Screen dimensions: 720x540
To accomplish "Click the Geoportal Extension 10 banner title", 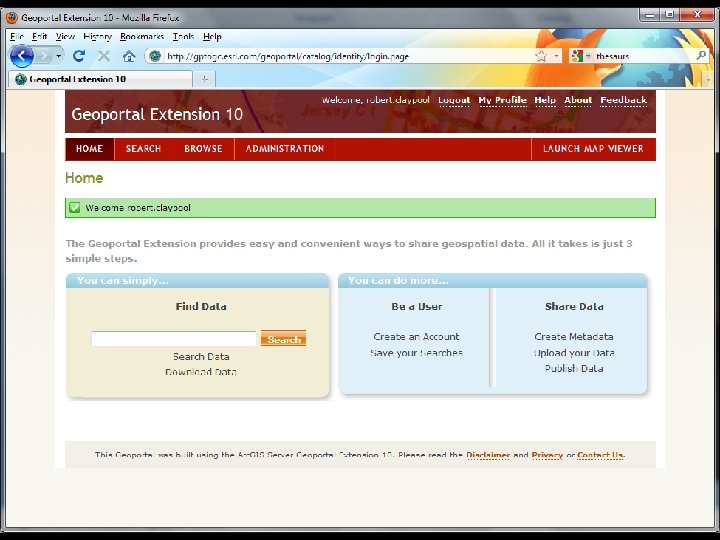I will point(157,114).
